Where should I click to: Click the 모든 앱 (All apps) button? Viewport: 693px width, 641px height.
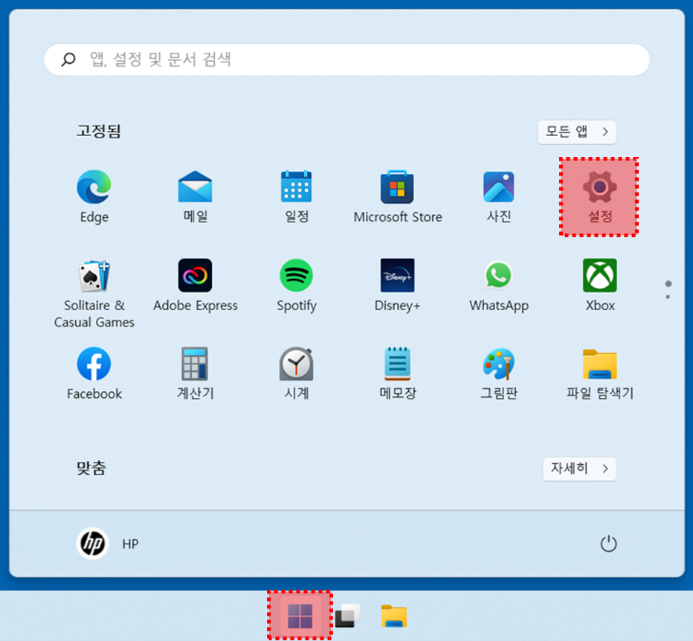[x=577, y=132]
